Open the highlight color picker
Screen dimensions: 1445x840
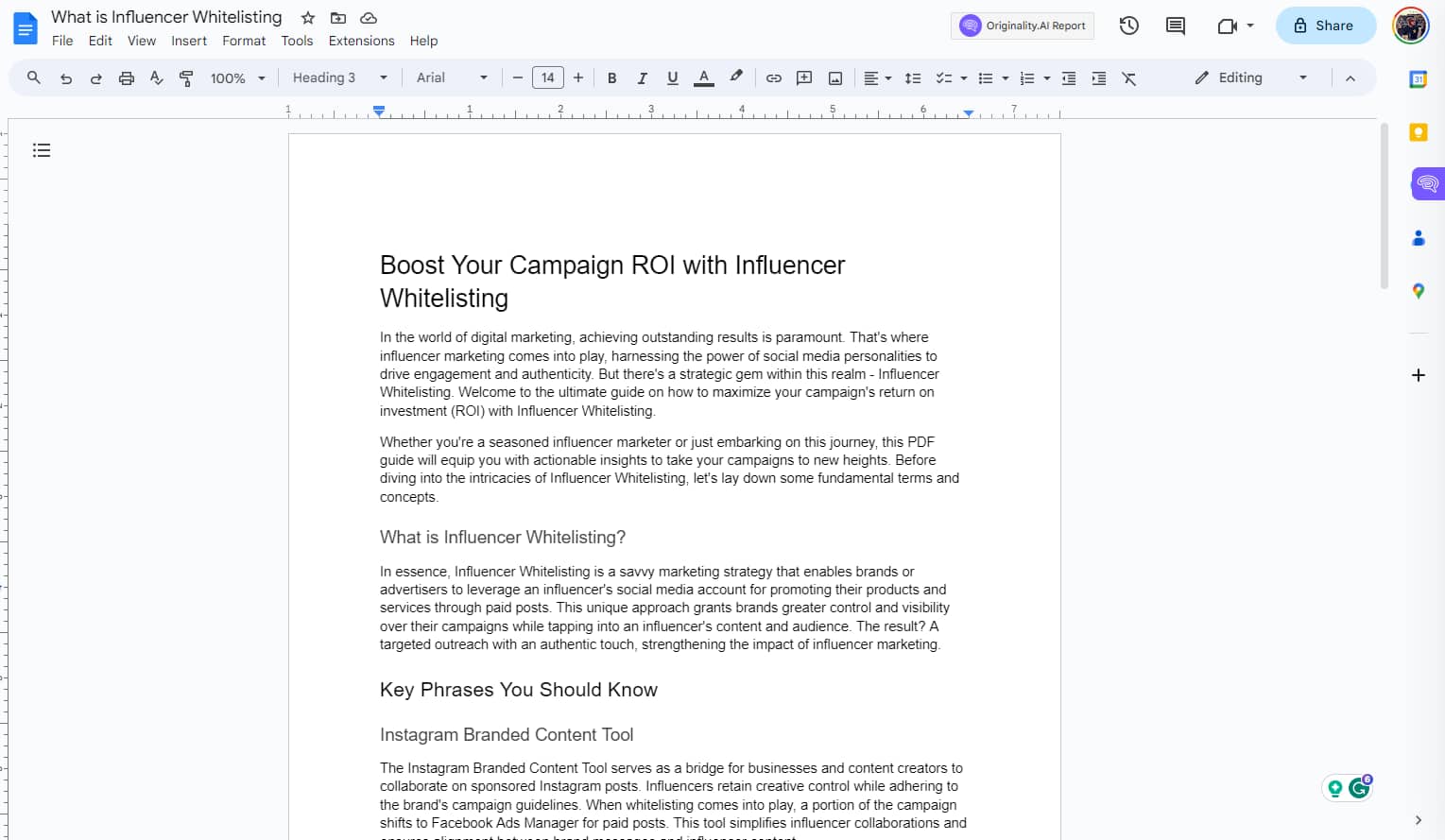tap(735, 77)
